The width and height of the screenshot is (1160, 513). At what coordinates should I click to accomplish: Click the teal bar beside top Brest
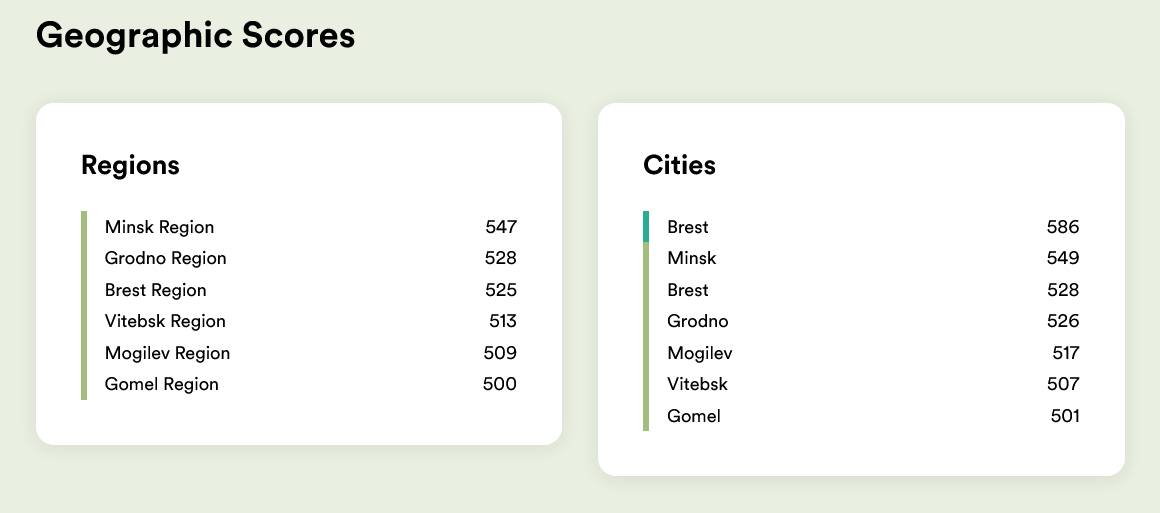coord(646,227)
